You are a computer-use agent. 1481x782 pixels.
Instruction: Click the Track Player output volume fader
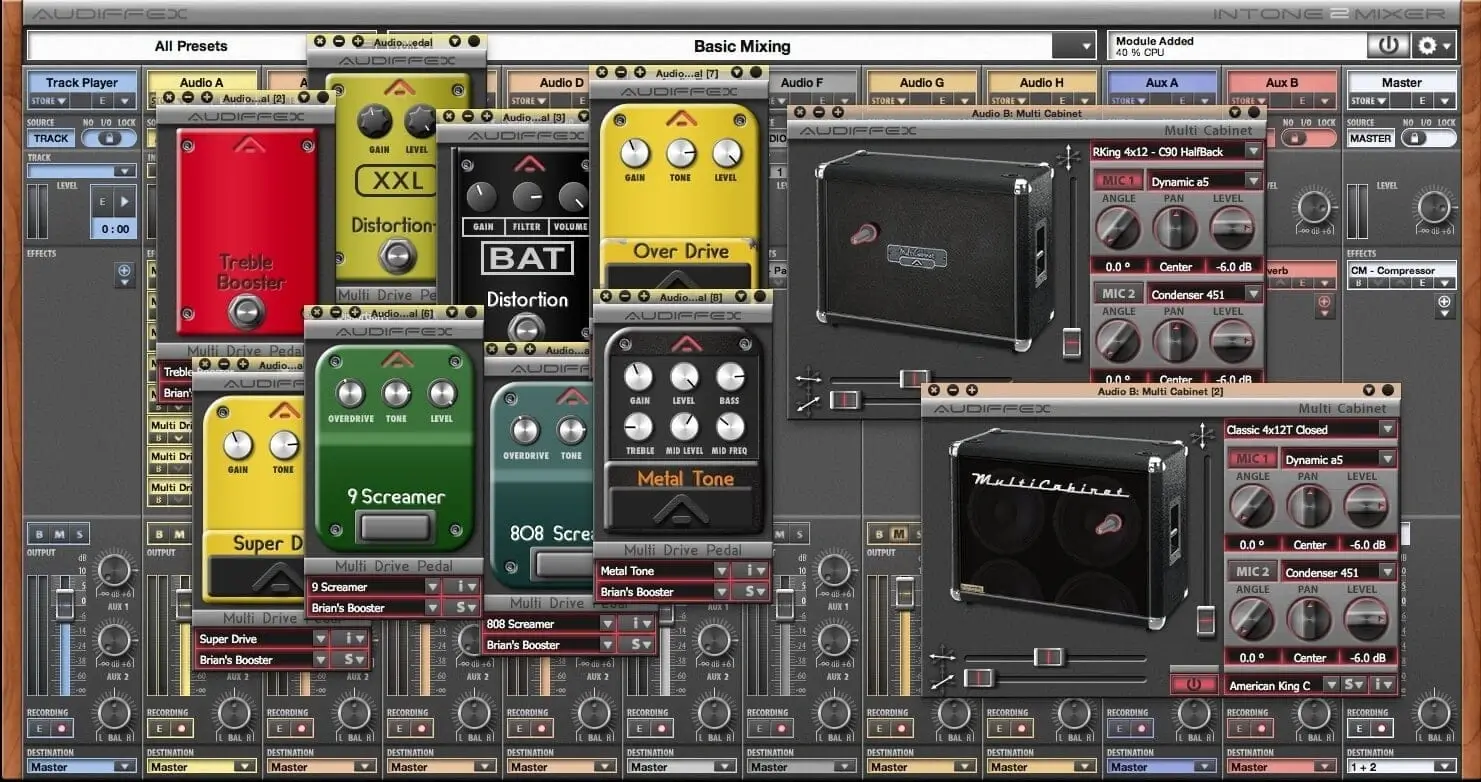(64, 604)
